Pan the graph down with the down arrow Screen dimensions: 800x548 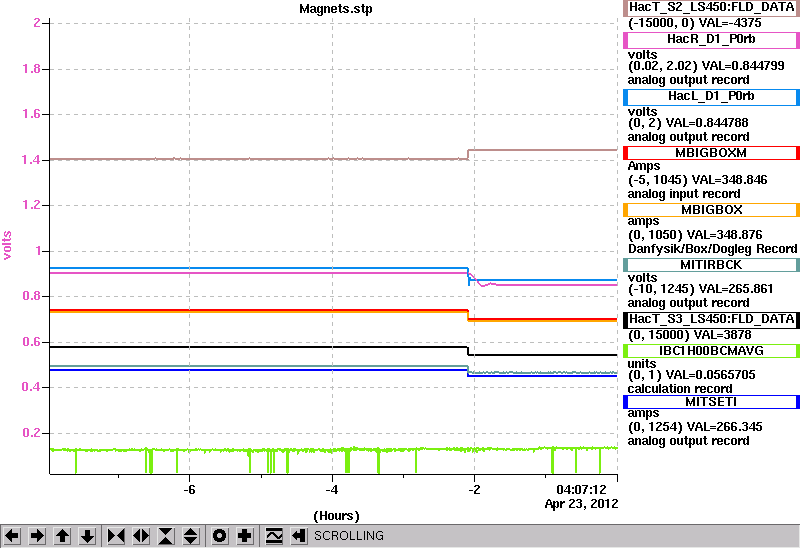point(87,536)
